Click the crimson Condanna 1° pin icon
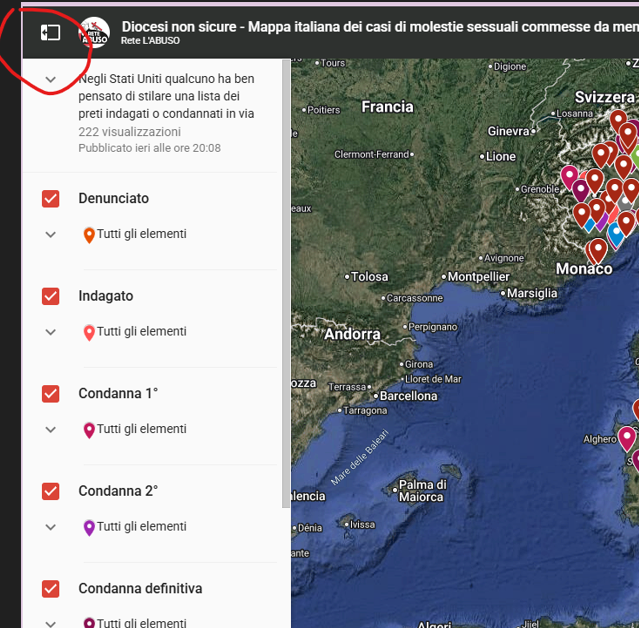639x628 pixels. point(89,430)
